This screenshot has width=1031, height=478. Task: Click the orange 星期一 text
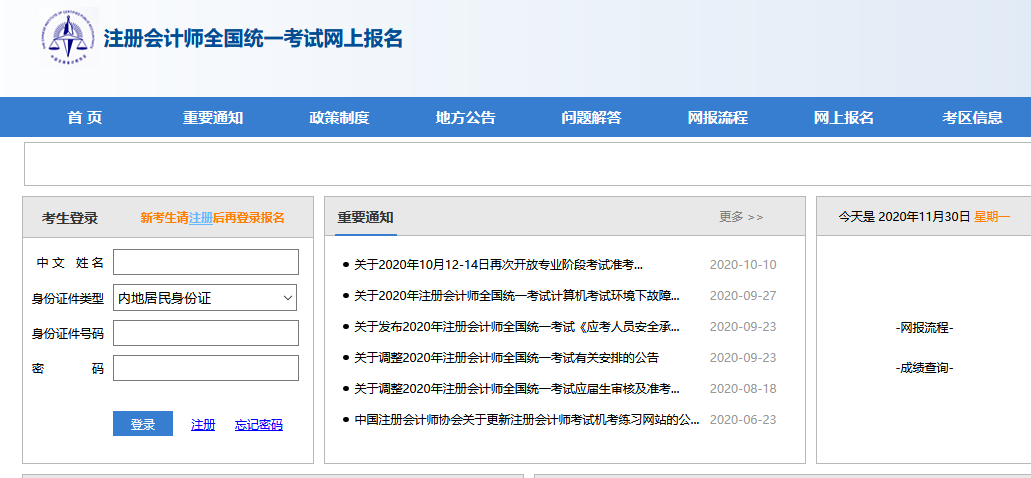(x=992, y=216)
